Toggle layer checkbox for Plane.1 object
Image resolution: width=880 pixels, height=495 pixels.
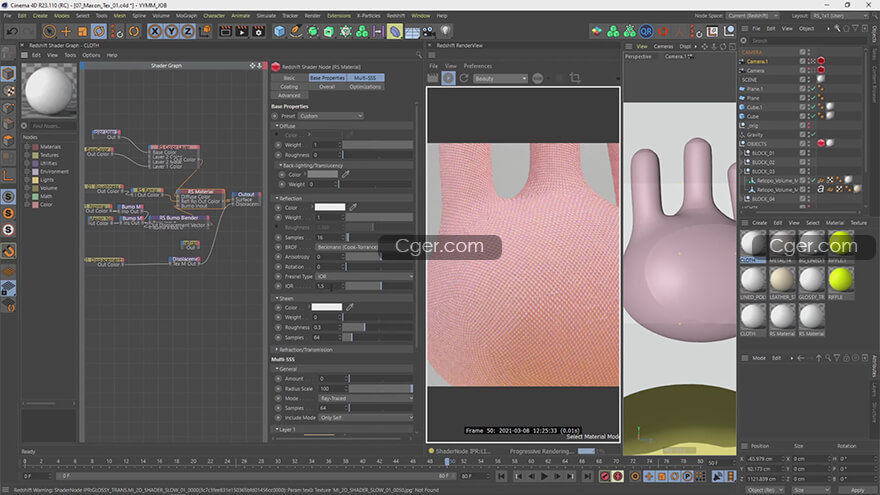[x=803, y=89]
